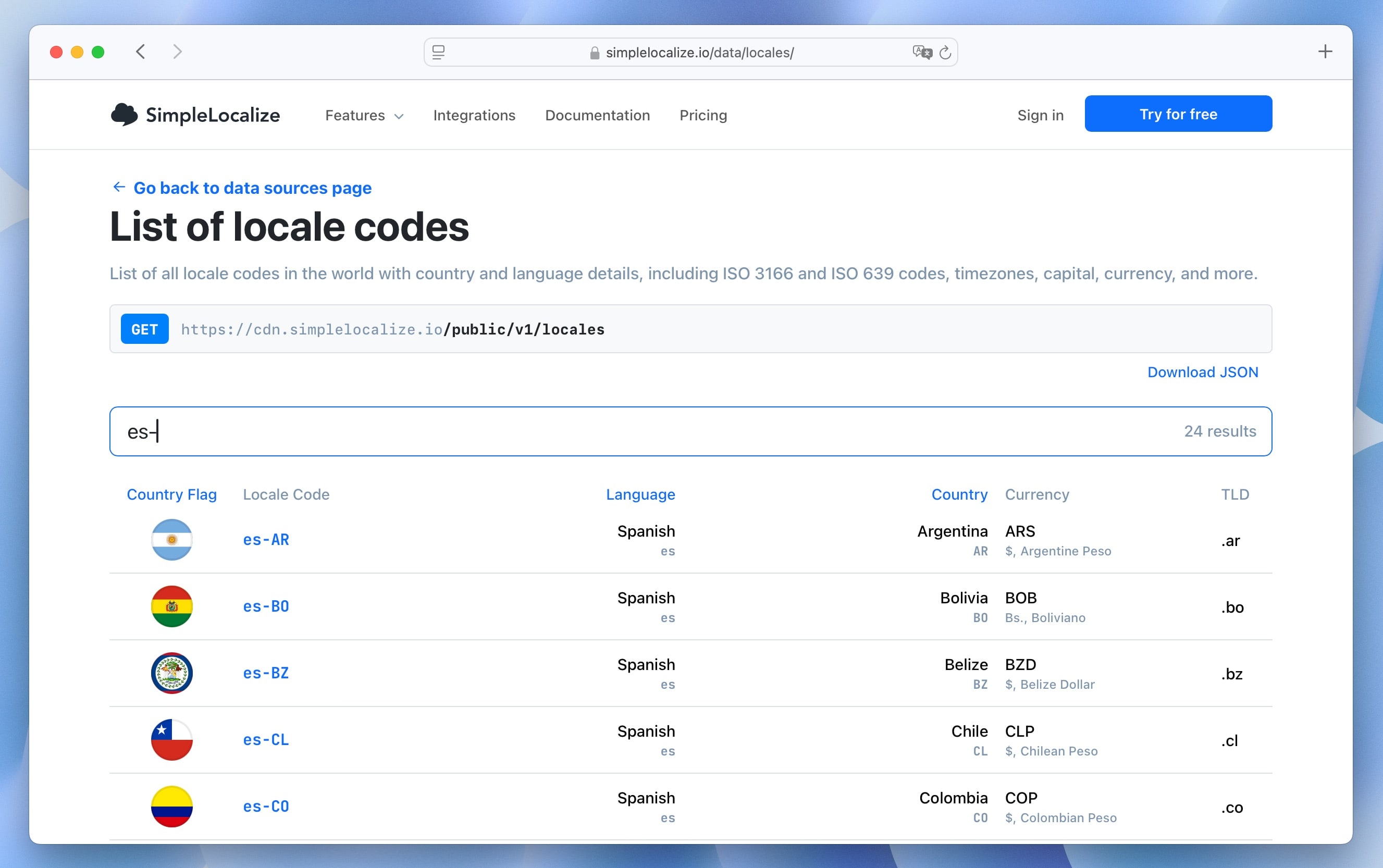The image size is (1383, 868).
Task: Maximize the window with the green button
Action: pos(98,52)
